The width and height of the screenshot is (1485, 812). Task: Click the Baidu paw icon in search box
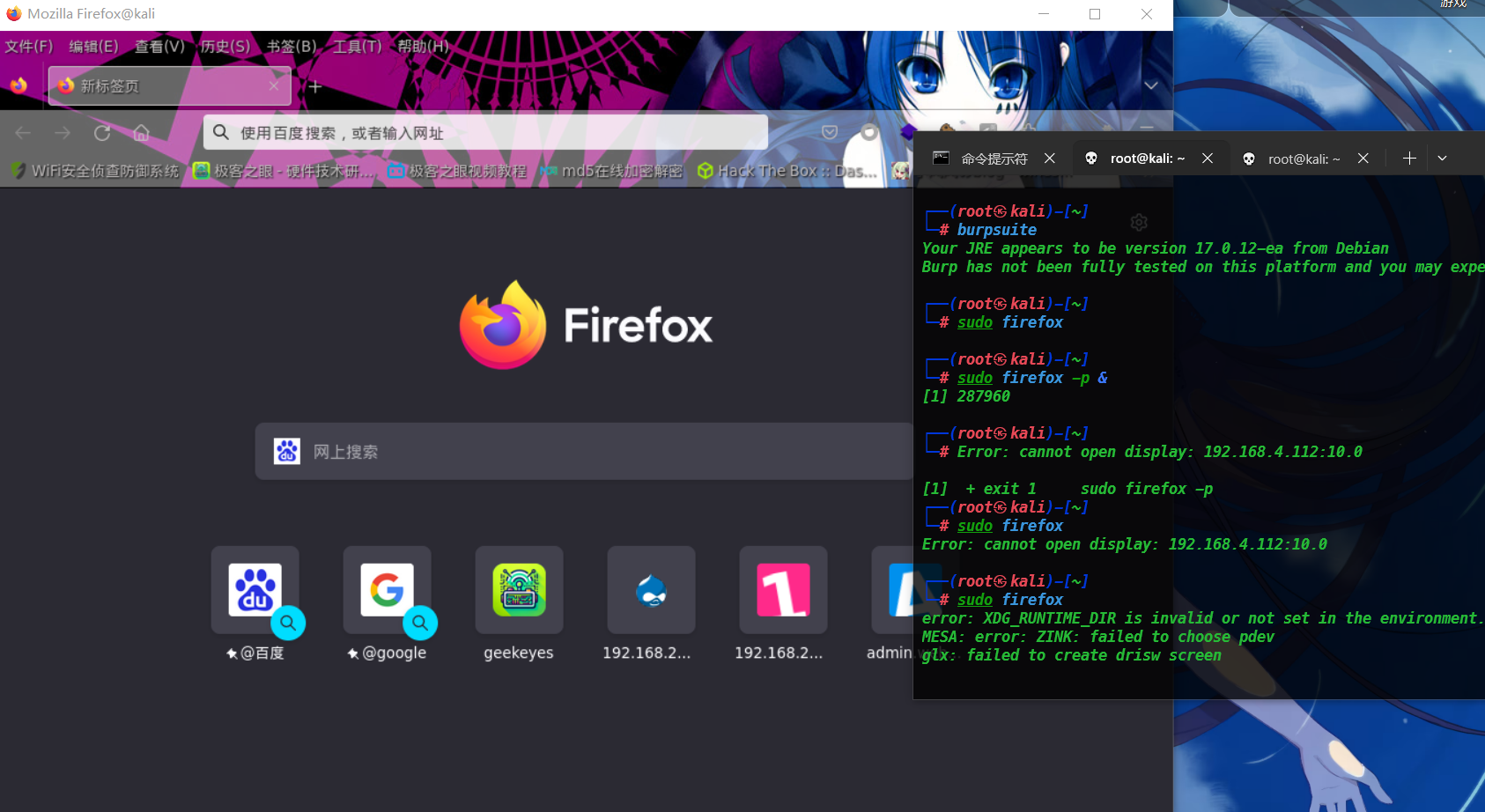pos(286,451)
